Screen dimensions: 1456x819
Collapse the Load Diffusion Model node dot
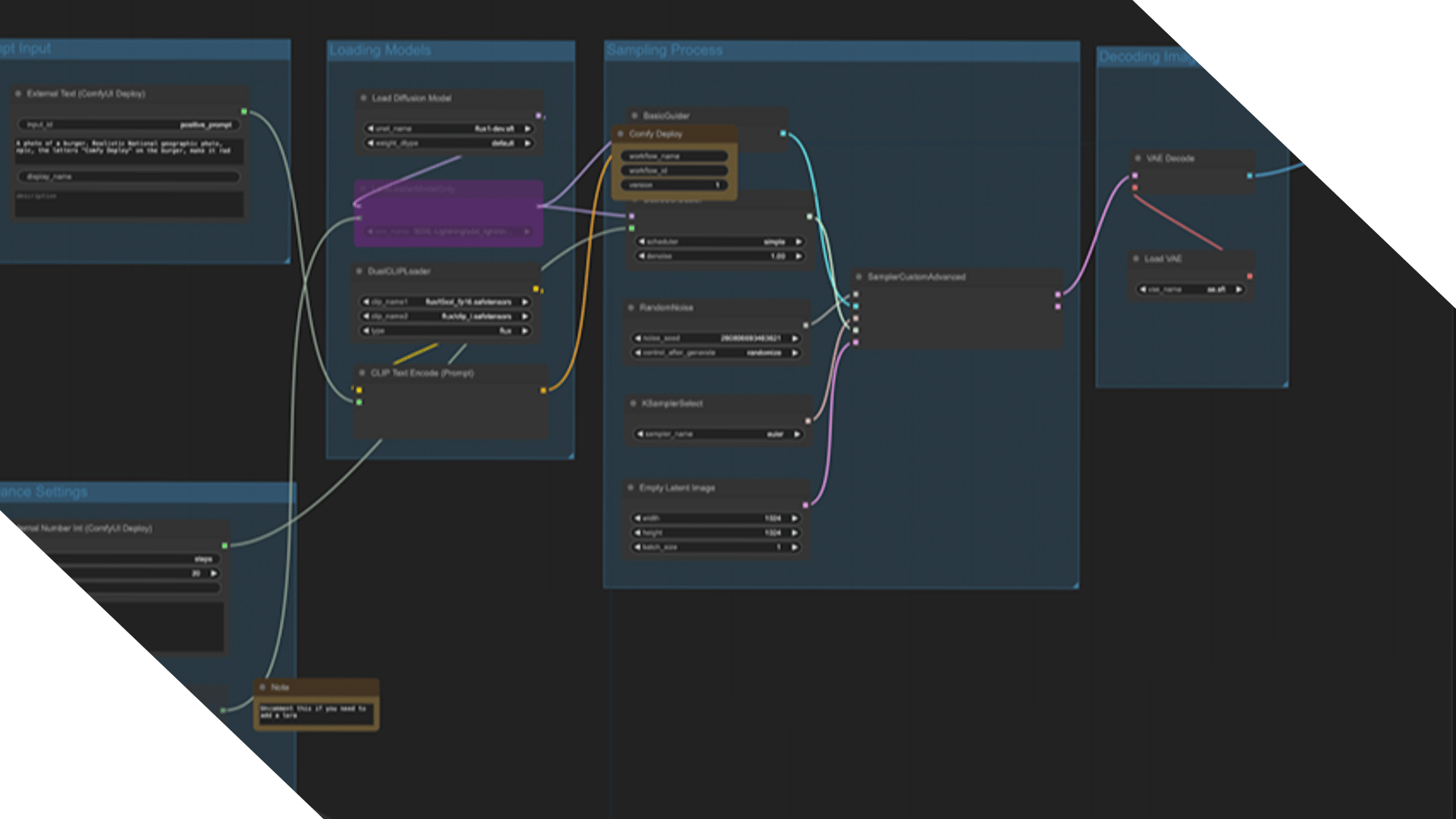[364, 98]
